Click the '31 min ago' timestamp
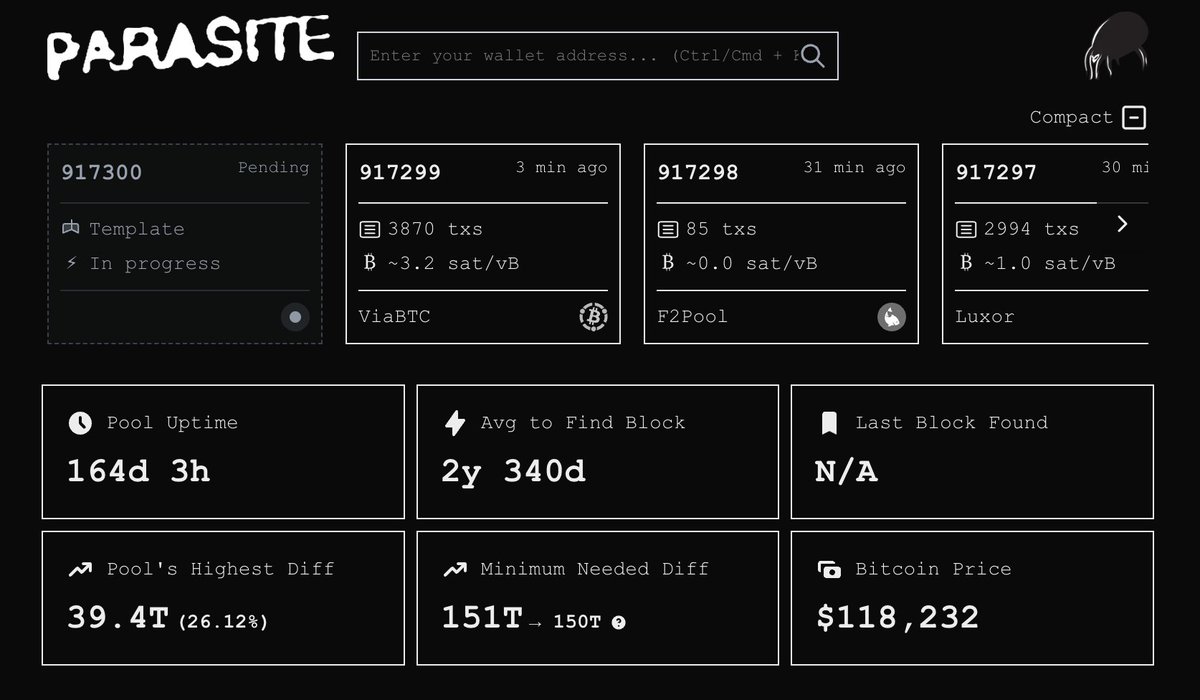 pos(854,168)
